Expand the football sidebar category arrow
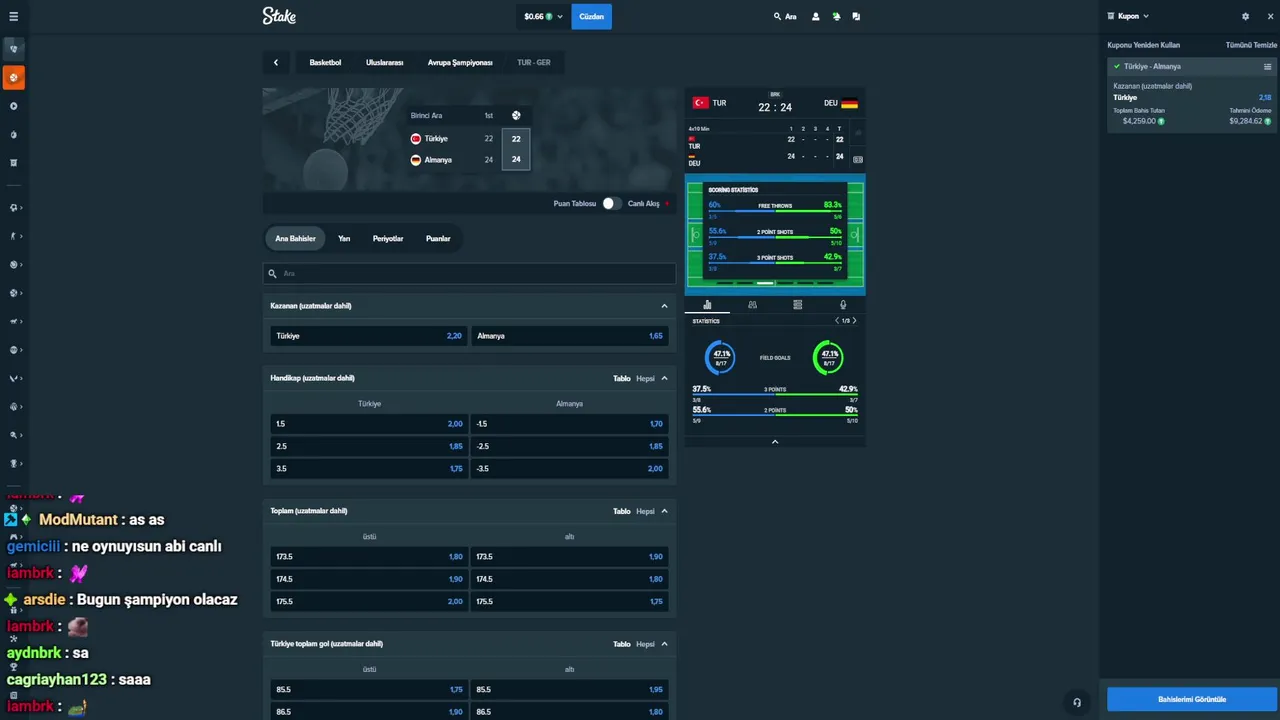The image size is (1280, 720). coord(21,208)
